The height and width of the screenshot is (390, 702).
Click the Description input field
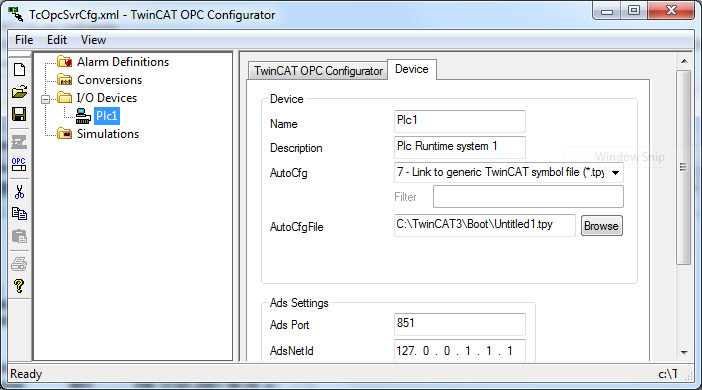(x=459, y=147)
